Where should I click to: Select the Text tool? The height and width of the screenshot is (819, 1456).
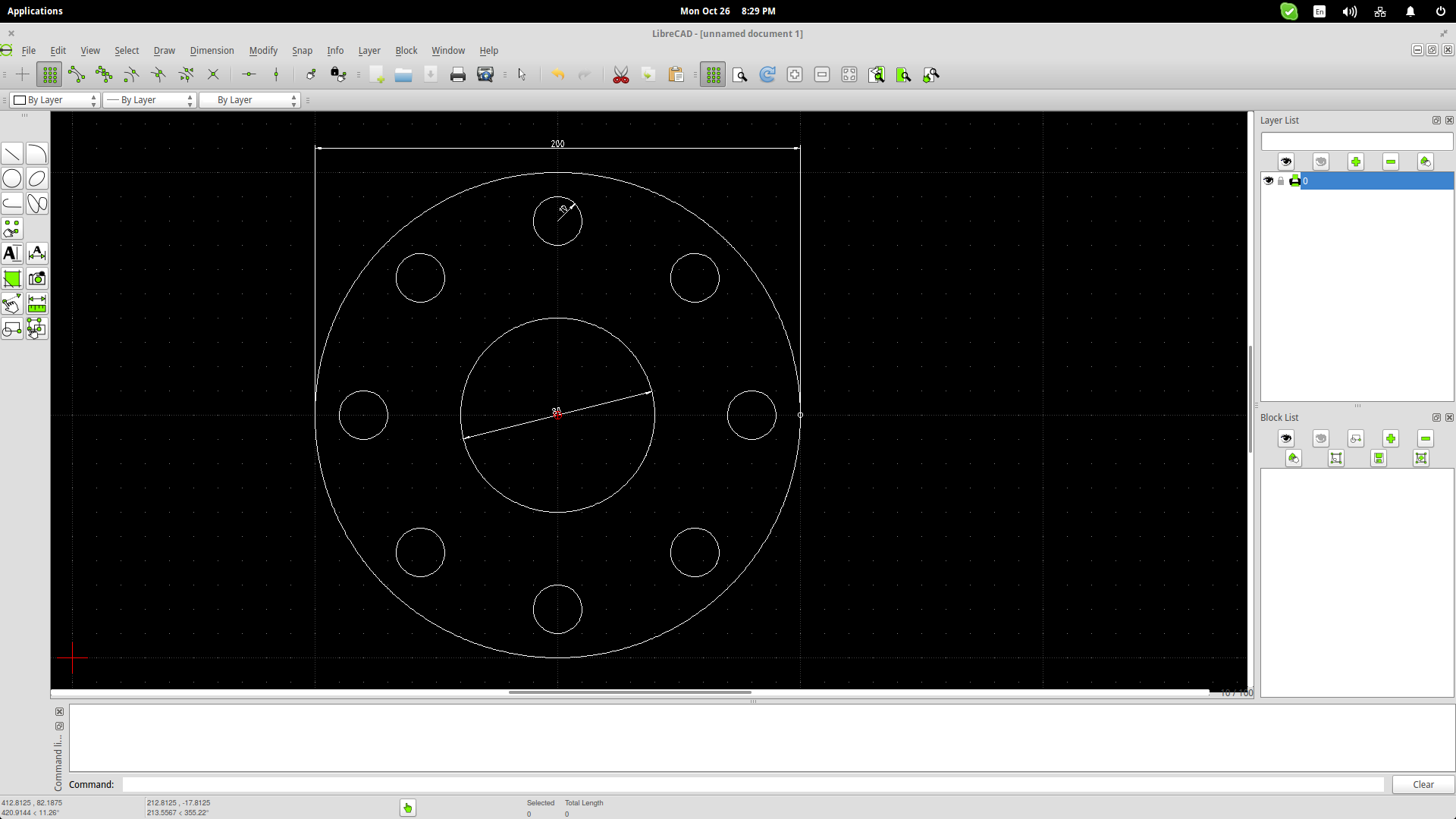pyautogui.click(x=12, y=254)
